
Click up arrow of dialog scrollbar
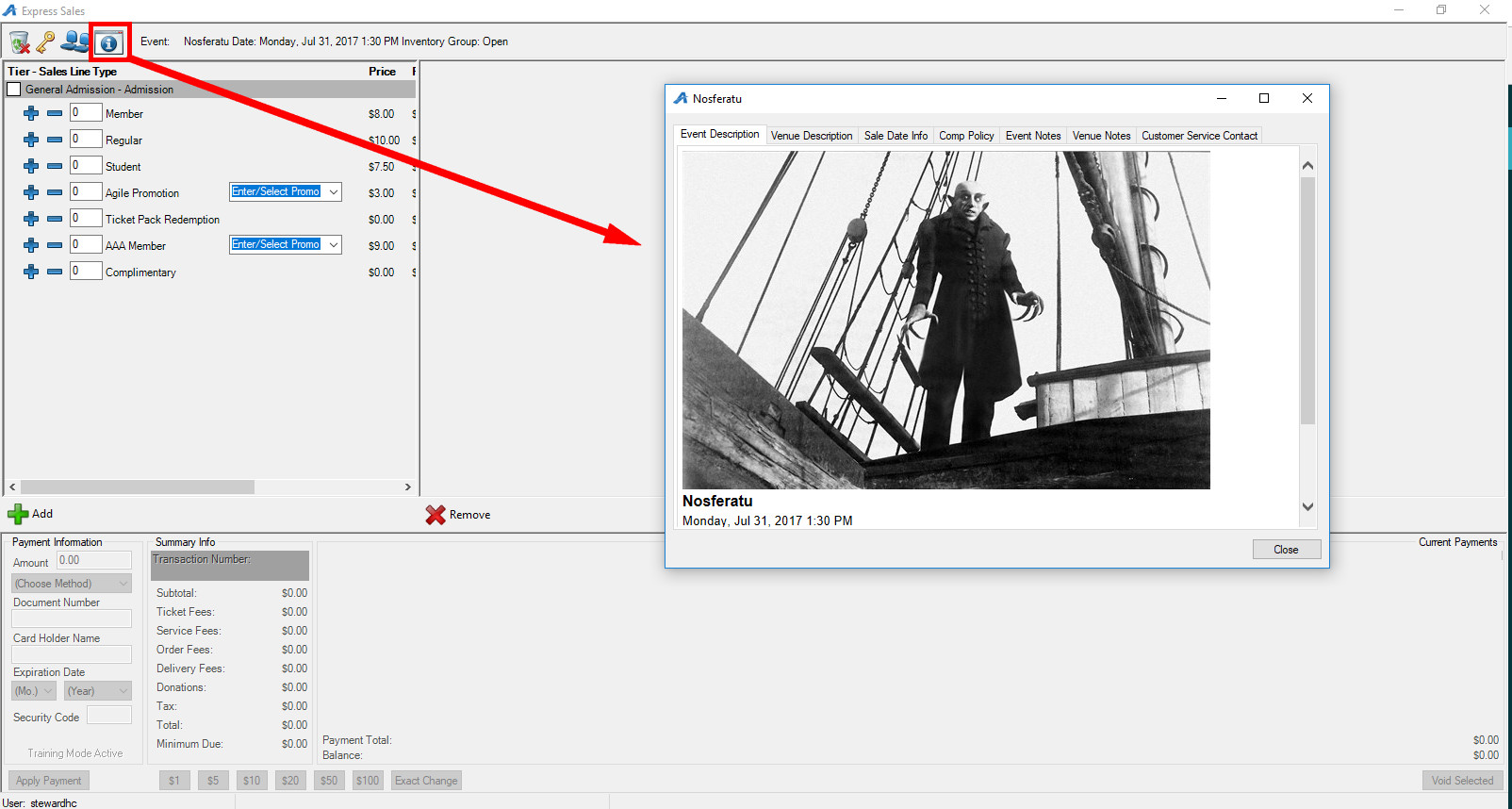click(1307, 166)
